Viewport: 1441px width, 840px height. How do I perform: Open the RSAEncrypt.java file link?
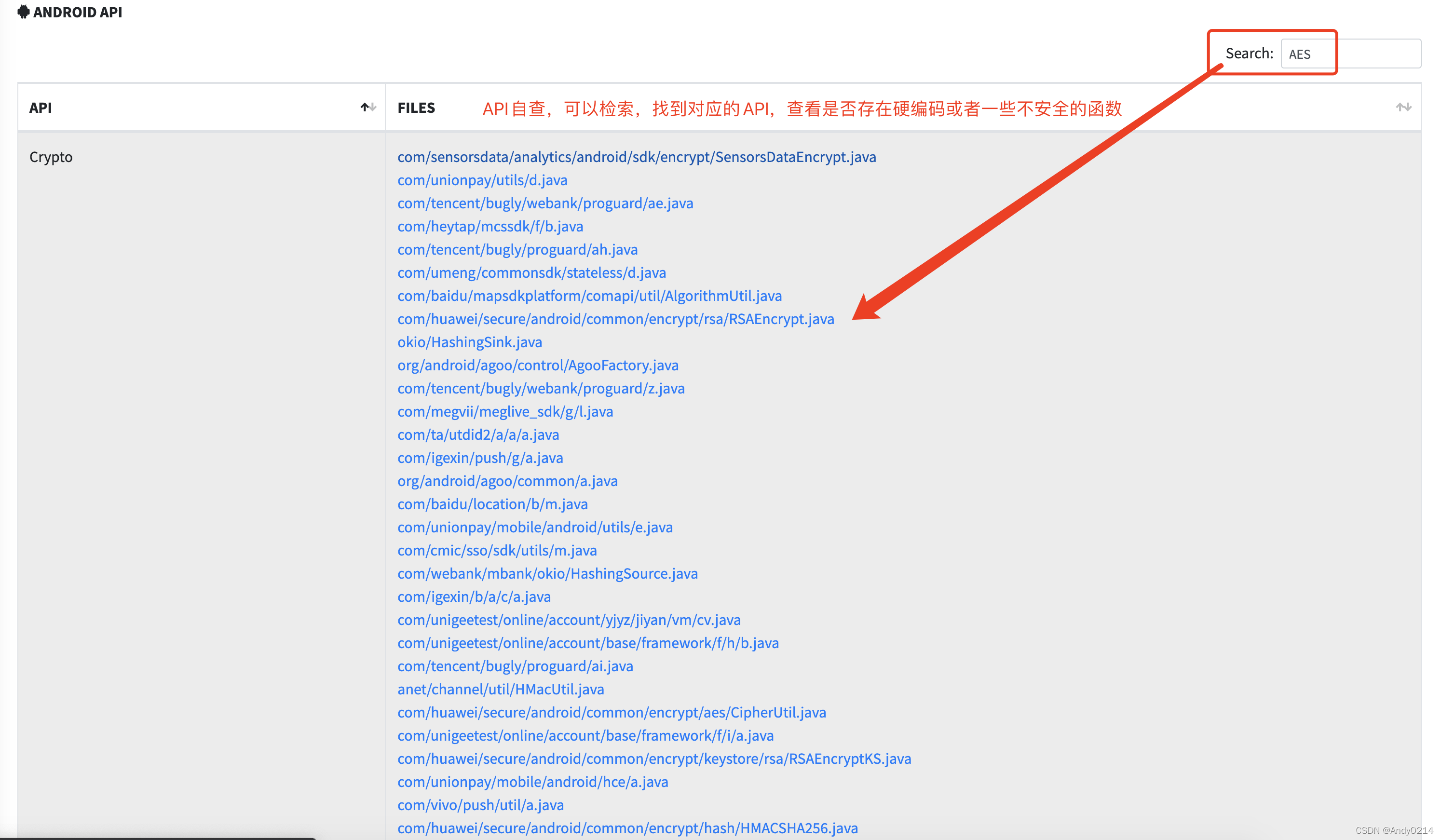(615, 319)
